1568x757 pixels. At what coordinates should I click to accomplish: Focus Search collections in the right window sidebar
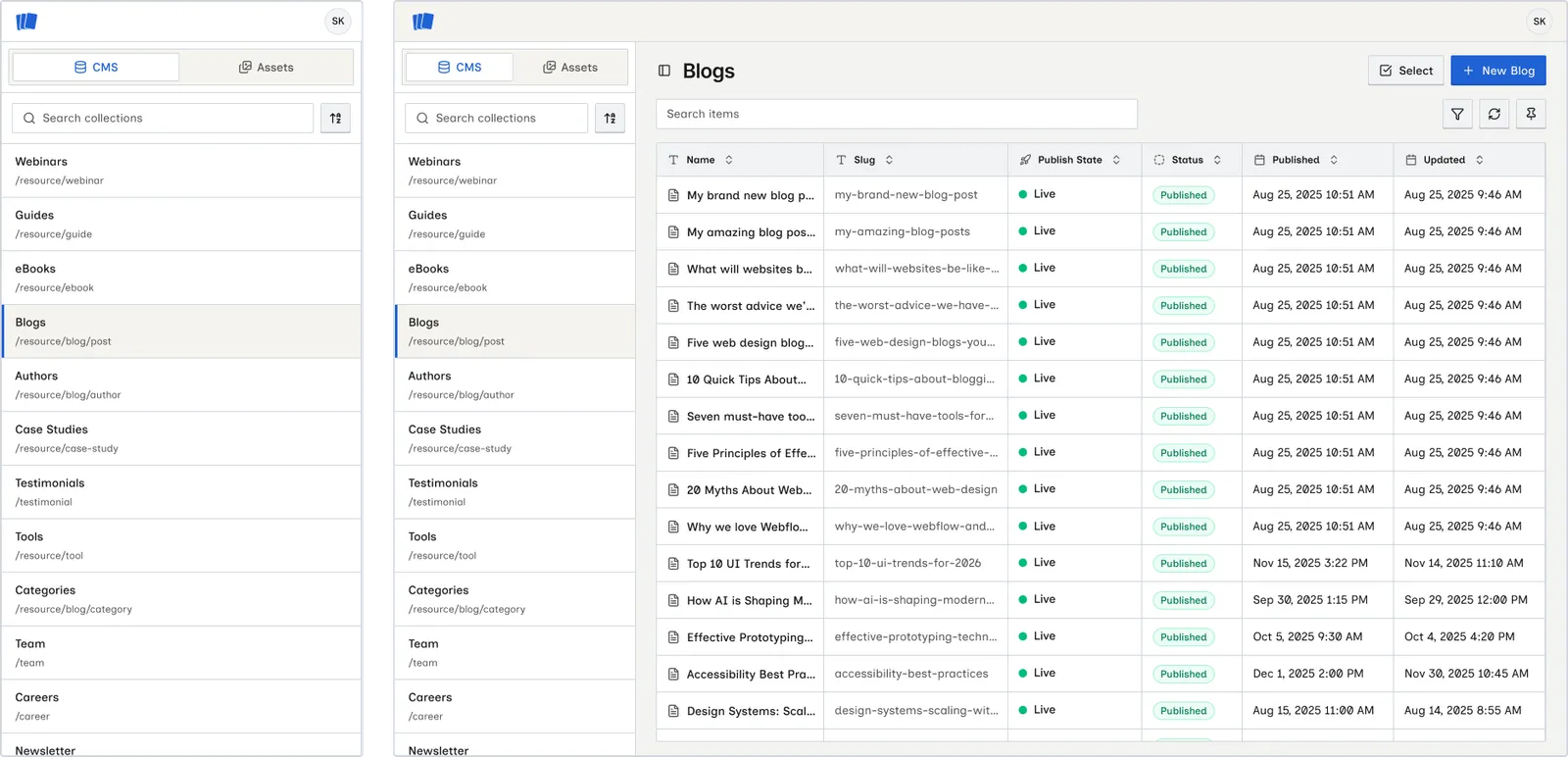click(x=496, y=119)
